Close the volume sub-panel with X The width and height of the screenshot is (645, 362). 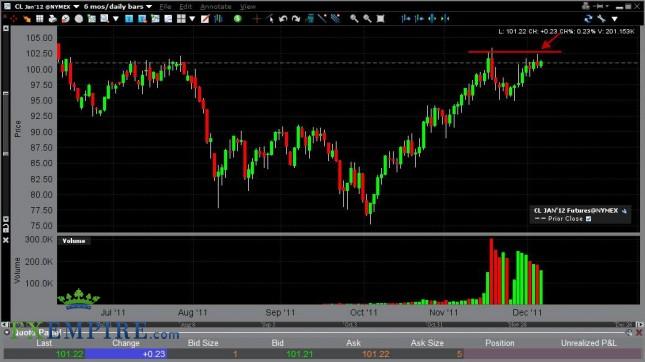click(6, 240)
